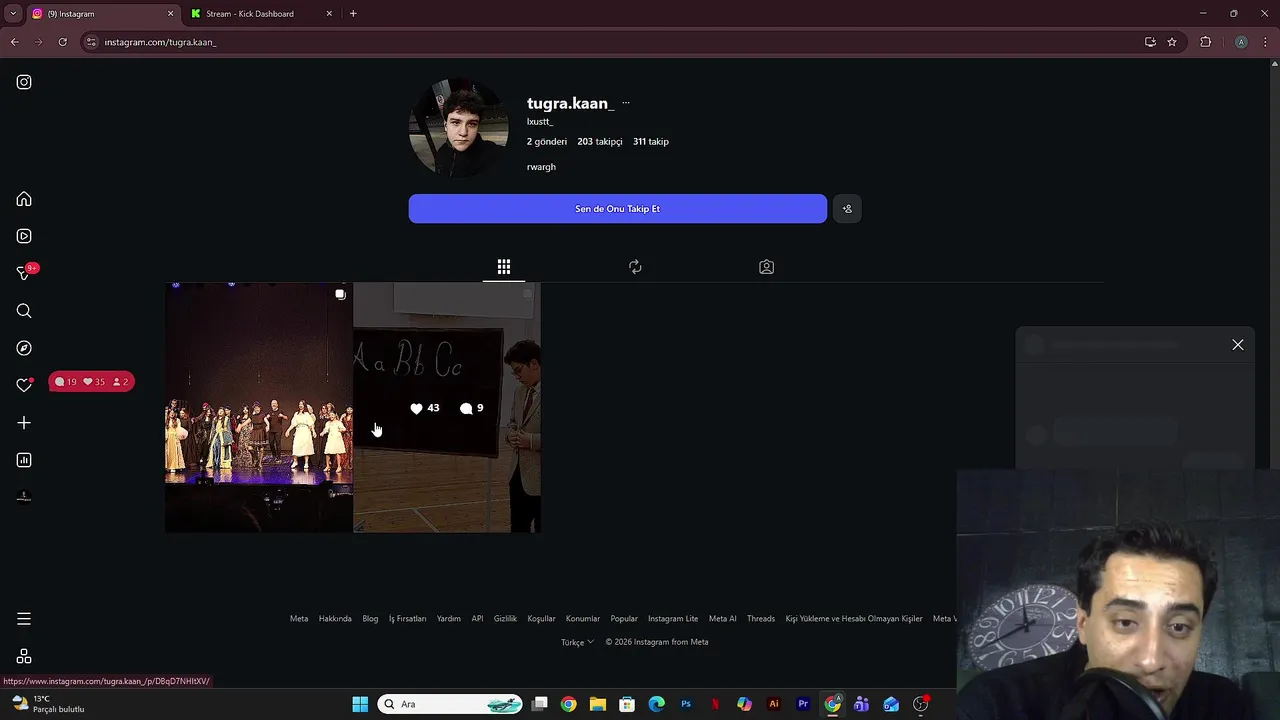Open the API footer link
This screenshot has width=1280, height=720.
click(x=477, y=619)
